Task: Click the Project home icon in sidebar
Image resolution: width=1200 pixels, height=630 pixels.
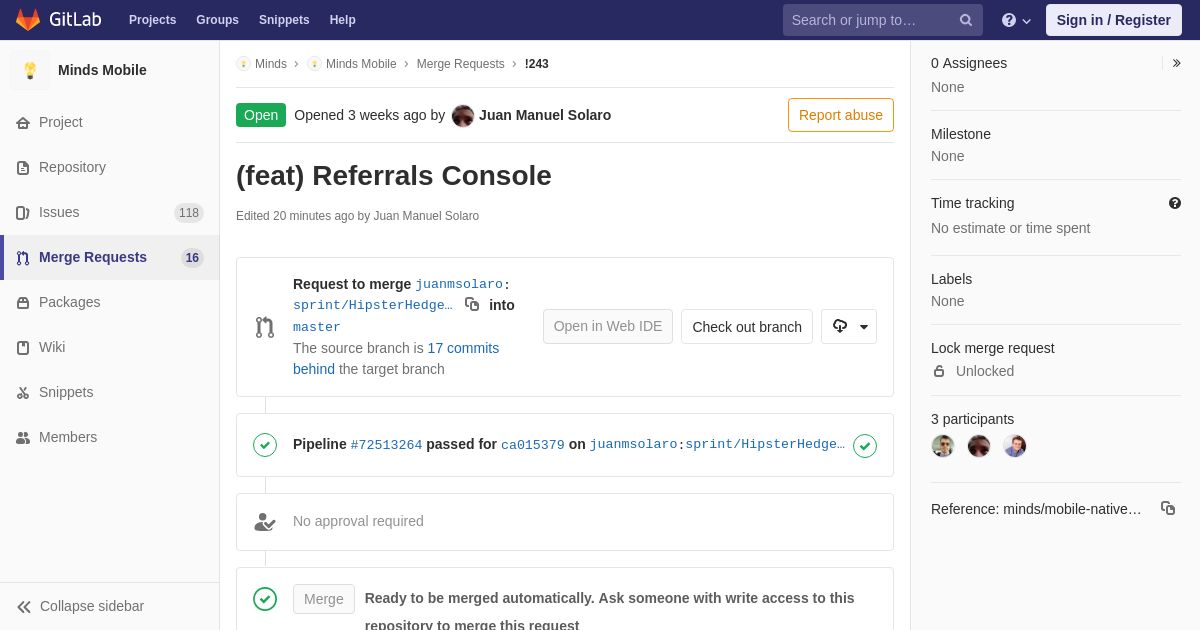Action: pos(23,122)
